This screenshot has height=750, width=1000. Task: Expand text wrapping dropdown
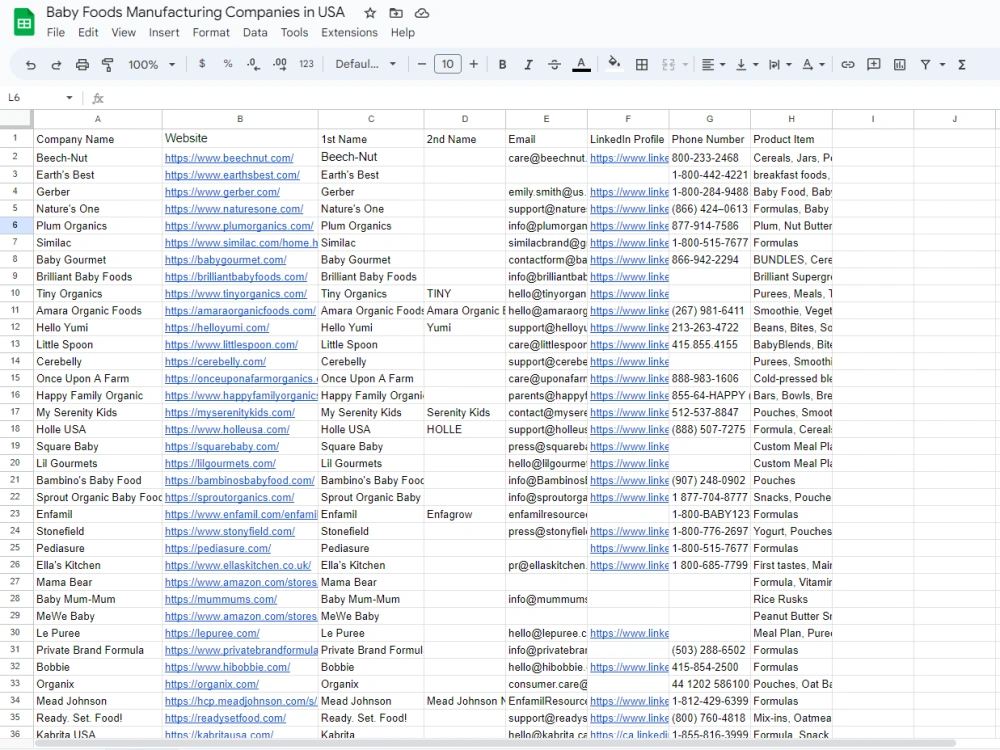(x=789, y=64)
